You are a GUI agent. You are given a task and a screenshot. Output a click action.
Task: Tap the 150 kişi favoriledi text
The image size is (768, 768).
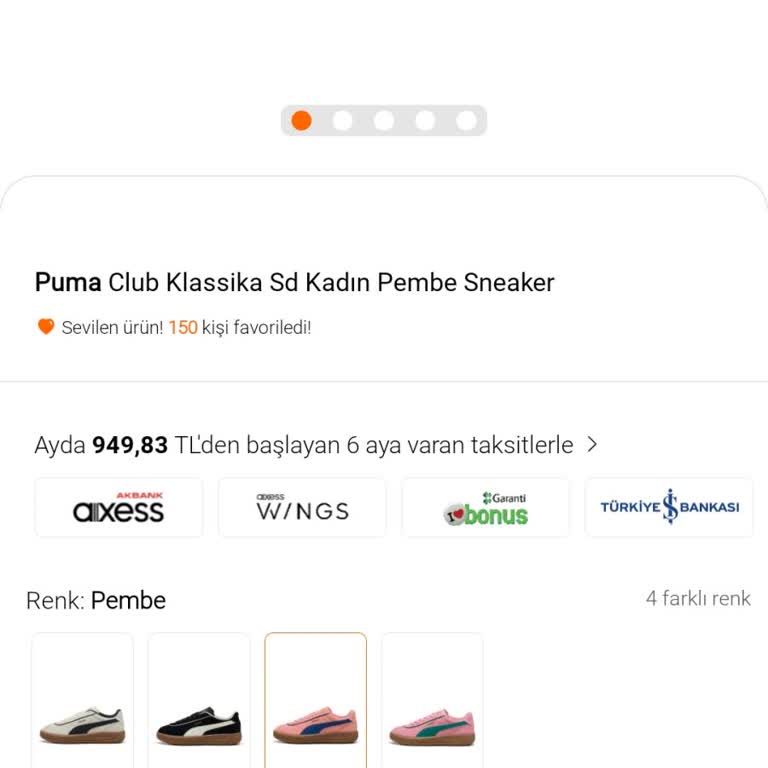tap(240, 327)
